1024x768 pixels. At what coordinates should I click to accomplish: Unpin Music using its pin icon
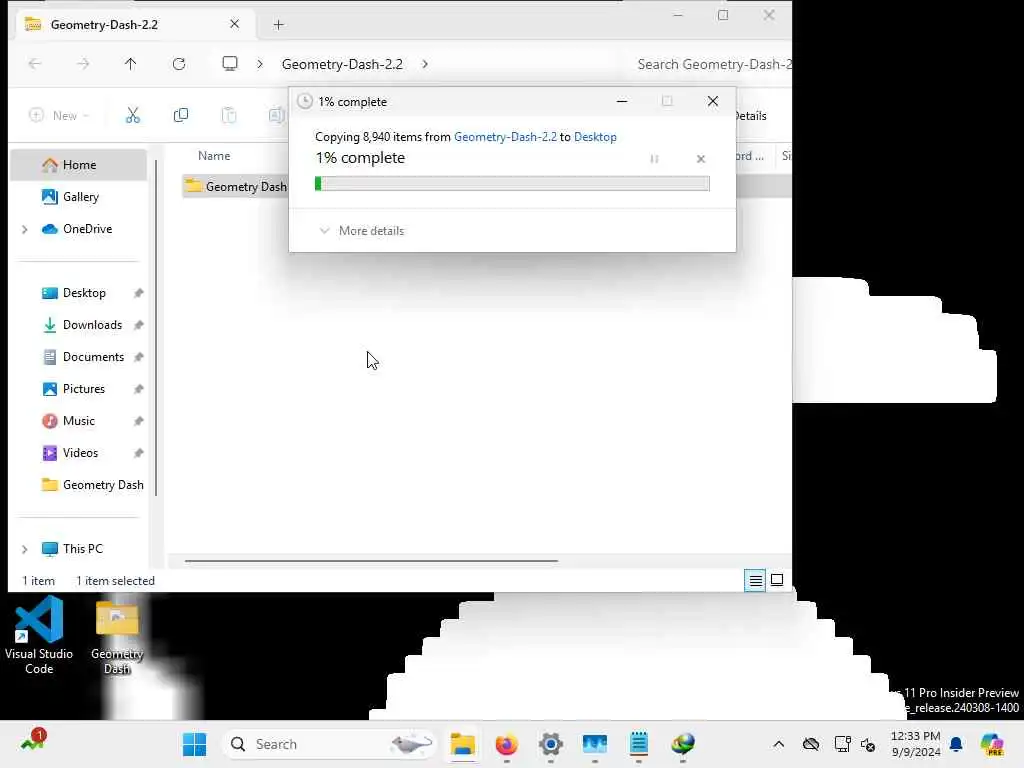point(138,421)
